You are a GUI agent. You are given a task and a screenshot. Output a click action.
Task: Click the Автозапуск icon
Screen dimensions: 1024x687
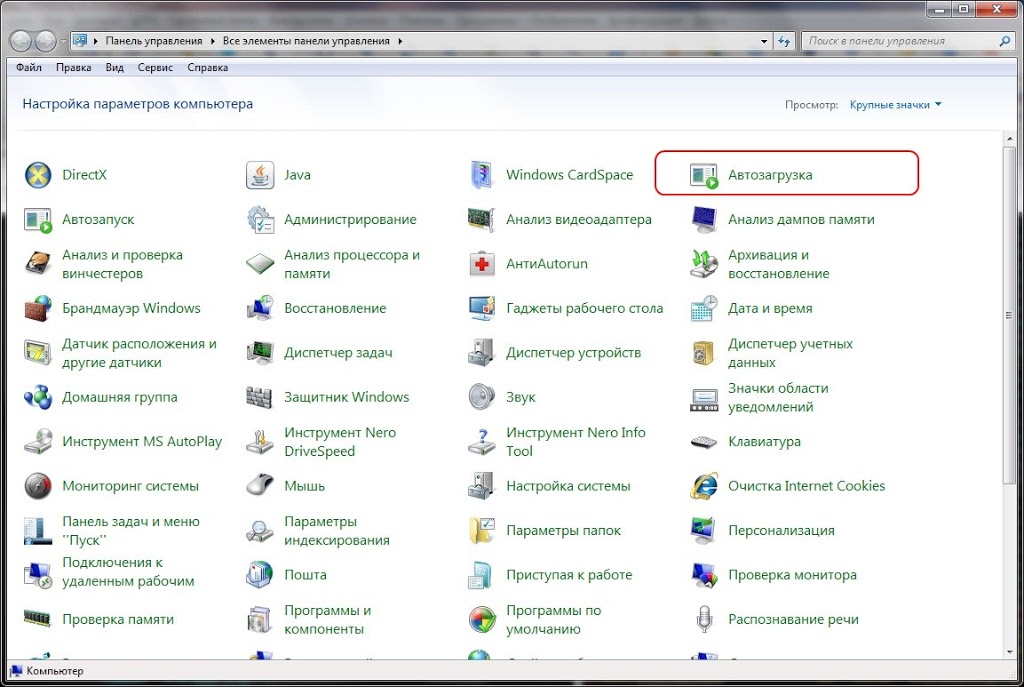pos(38,219)
